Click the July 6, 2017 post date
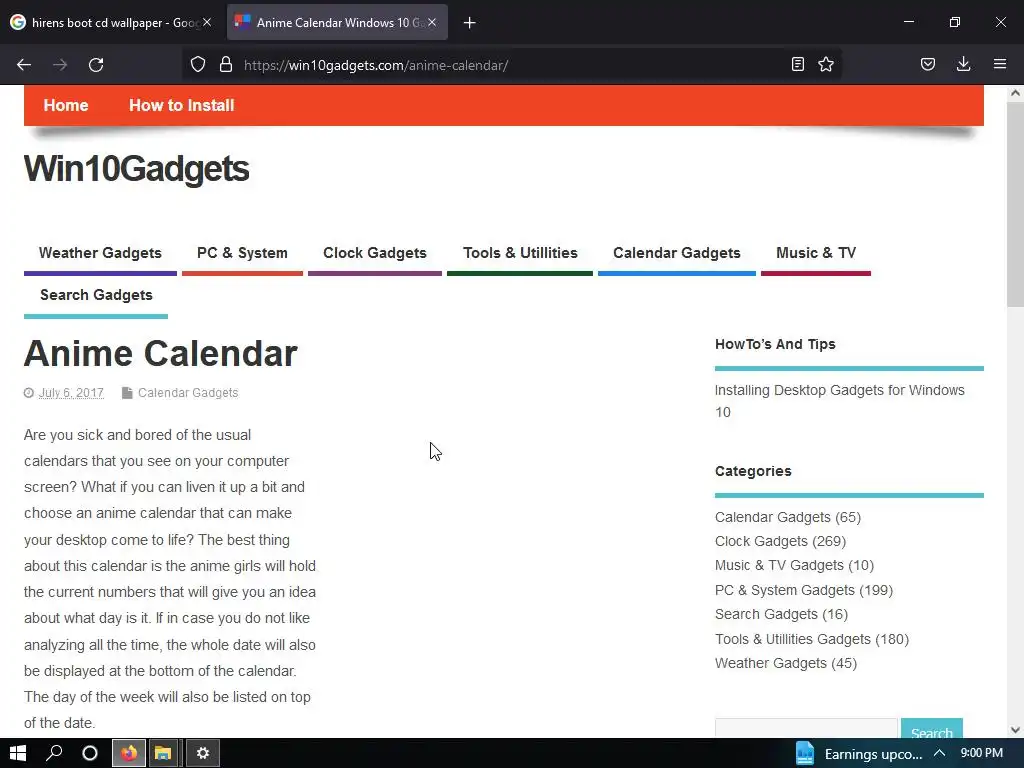Image resolution: width=1024 pixels, height=768 pixels. (x=71, y=392)
